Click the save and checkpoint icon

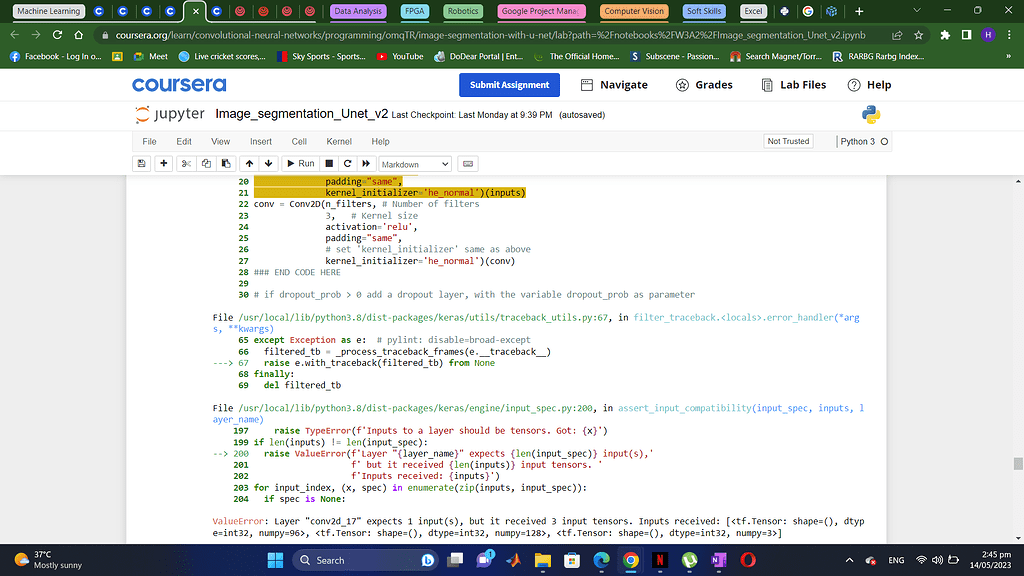[141, 163]
